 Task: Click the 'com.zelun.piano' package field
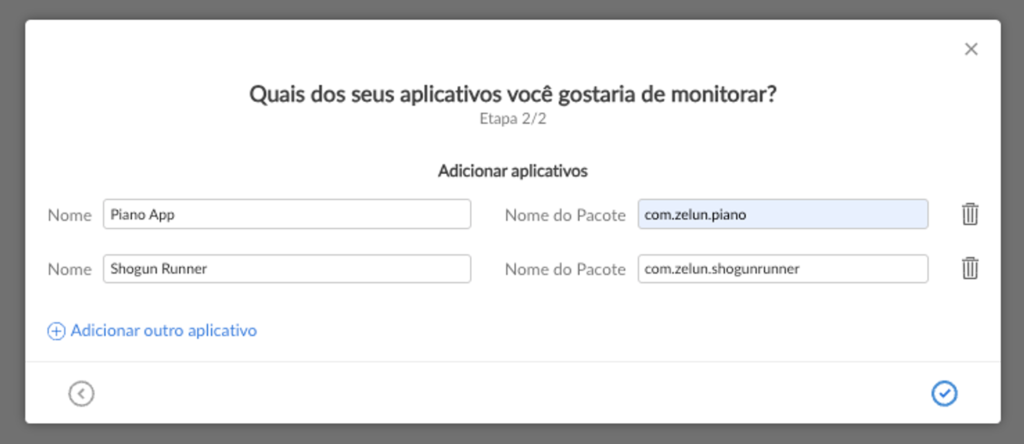click(782, 214)
